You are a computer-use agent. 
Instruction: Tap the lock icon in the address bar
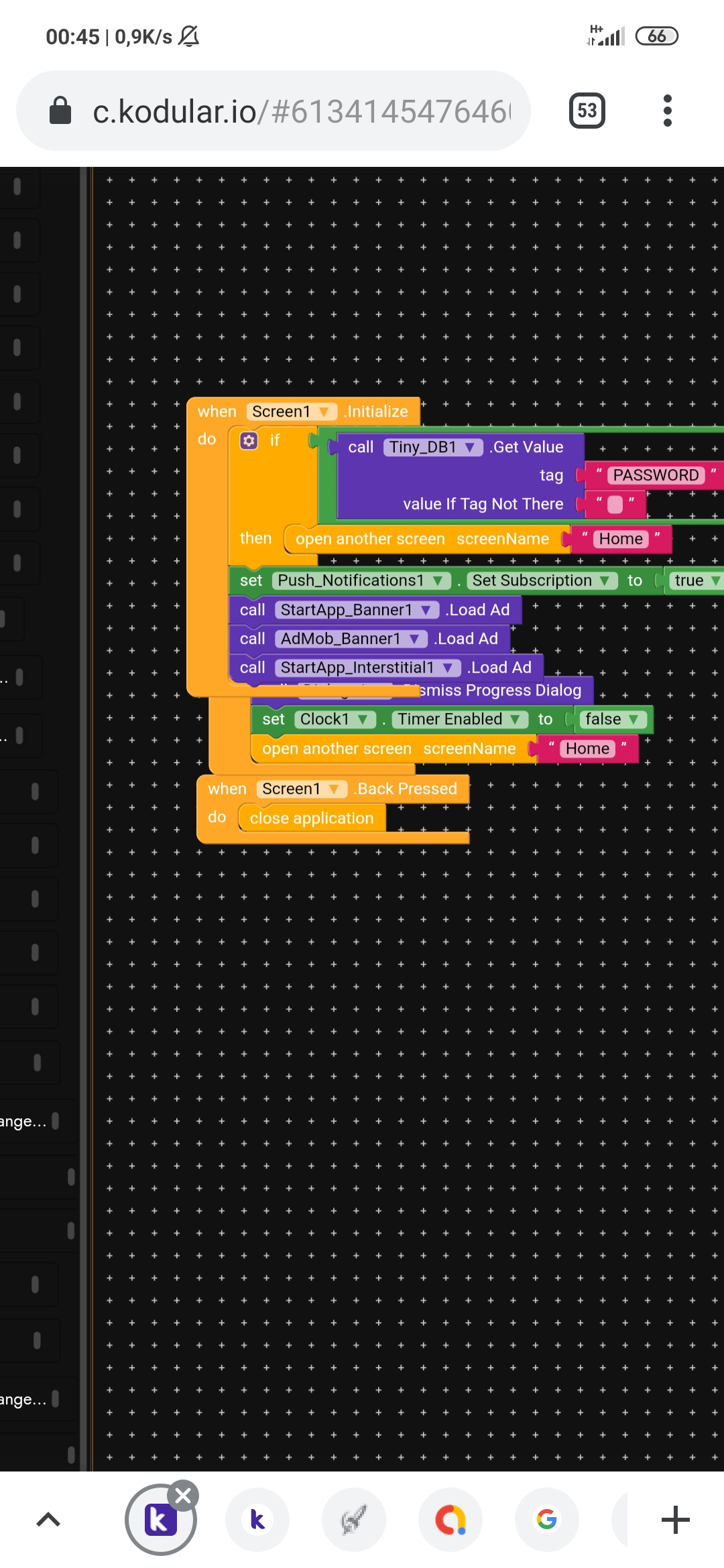[x=60, y=111]
